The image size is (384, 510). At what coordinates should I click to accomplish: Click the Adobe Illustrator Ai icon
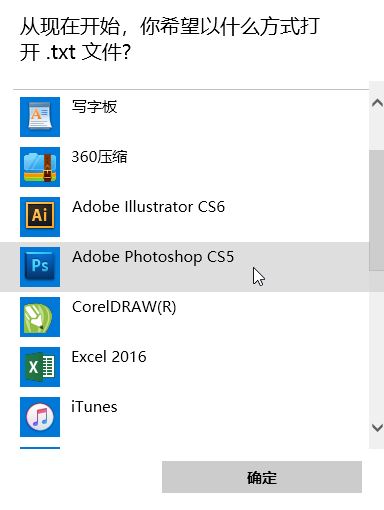coord(40,217)
